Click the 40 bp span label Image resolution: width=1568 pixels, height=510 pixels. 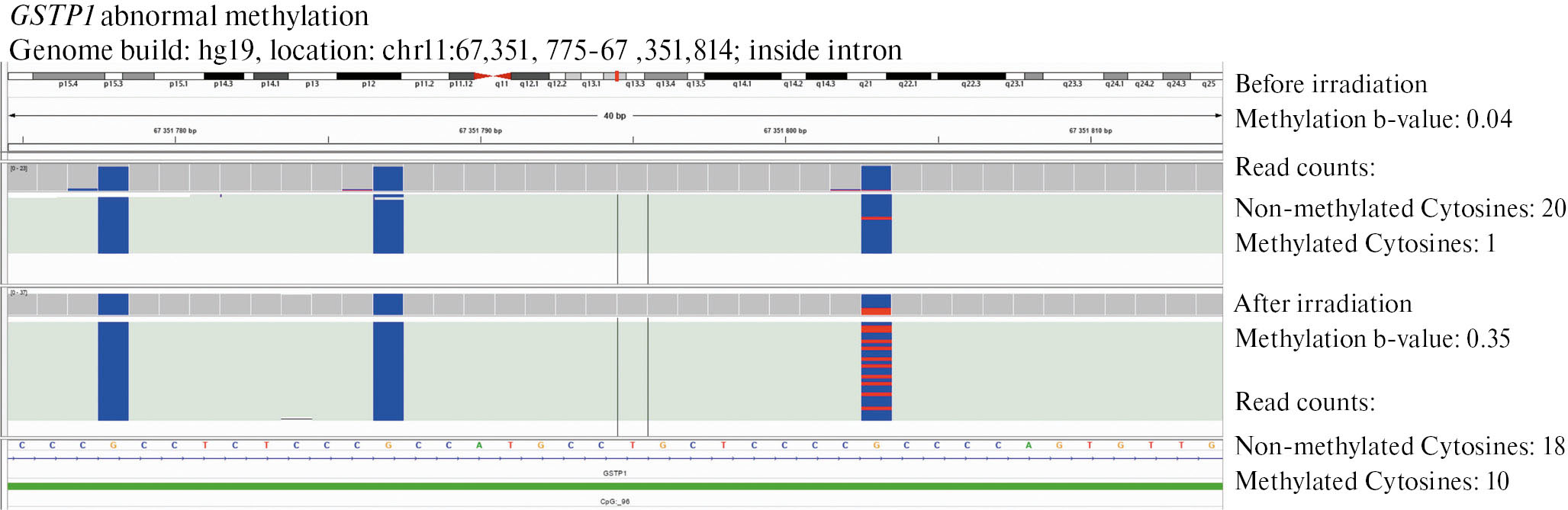point(615,116)
